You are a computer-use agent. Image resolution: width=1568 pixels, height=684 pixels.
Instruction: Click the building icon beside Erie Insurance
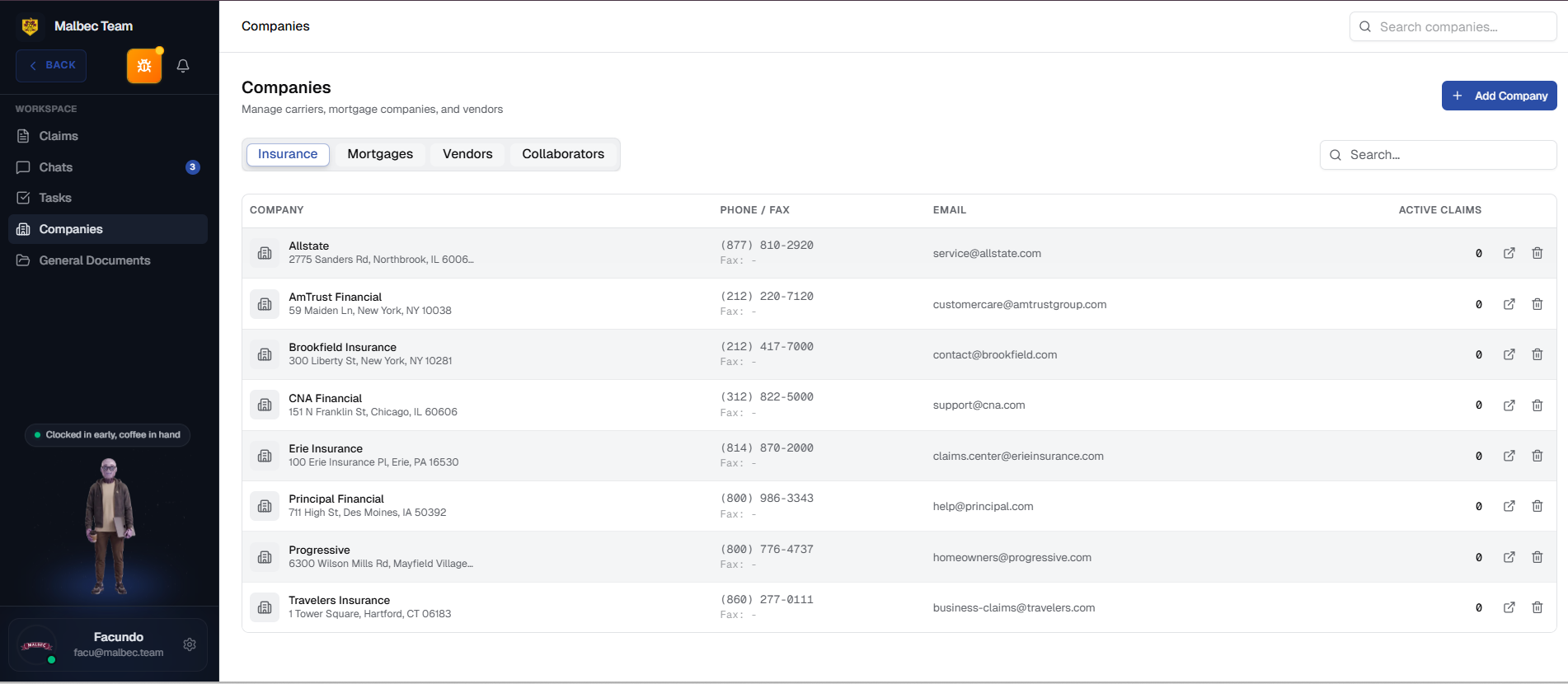(265, 456)
